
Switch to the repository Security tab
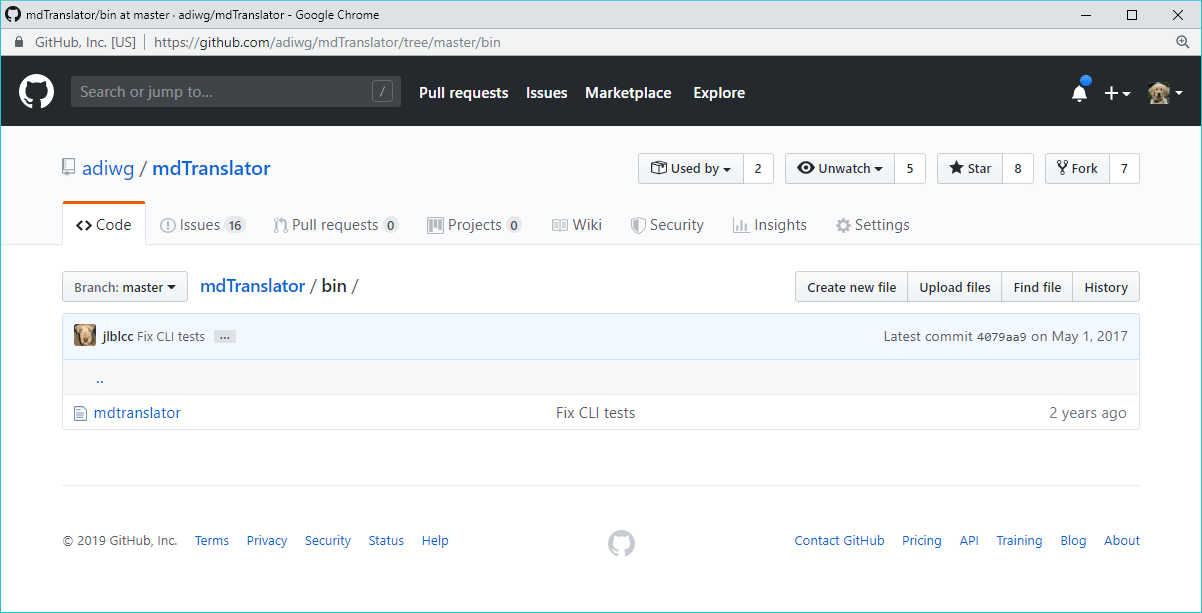[x=667, y=225]
